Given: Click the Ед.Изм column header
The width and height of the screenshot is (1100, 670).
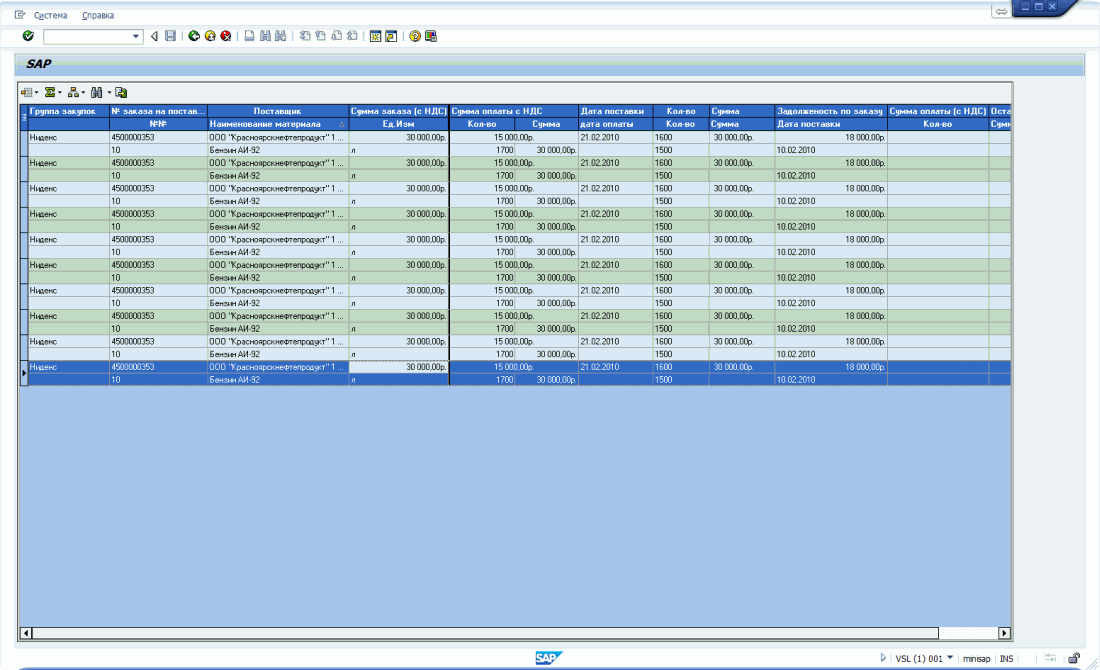Looking at the screenshot, I should (x=398, y=124).
